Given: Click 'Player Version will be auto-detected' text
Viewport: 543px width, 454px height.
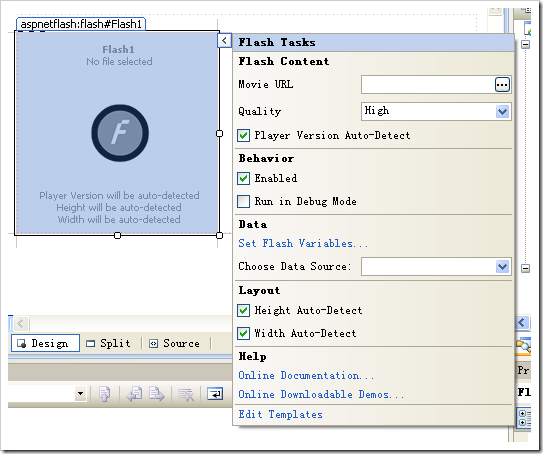Looking at the screenshot, I should coord(119,196).
